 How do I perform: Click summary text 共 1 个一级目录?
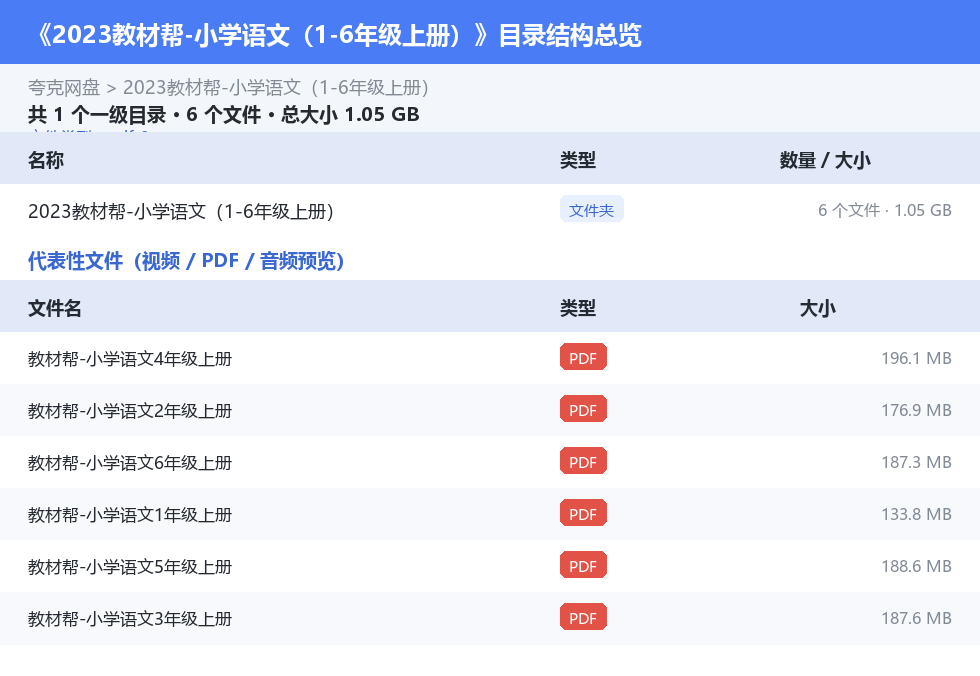[x=97, y=114]
